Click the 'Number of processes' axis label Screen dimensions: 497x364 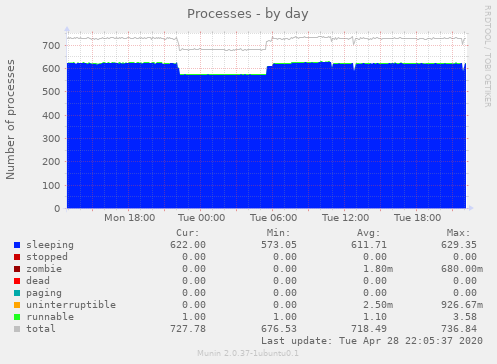tap(10, 119)
